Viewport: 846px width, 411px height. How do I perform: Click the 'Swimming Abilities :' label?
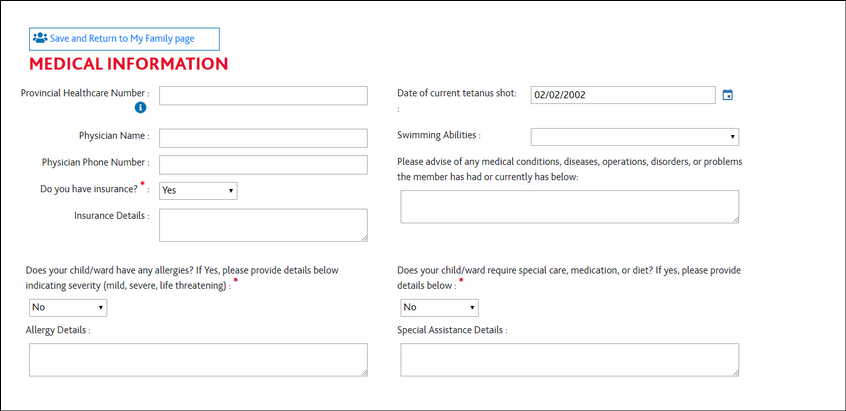[x=439, y=135]
